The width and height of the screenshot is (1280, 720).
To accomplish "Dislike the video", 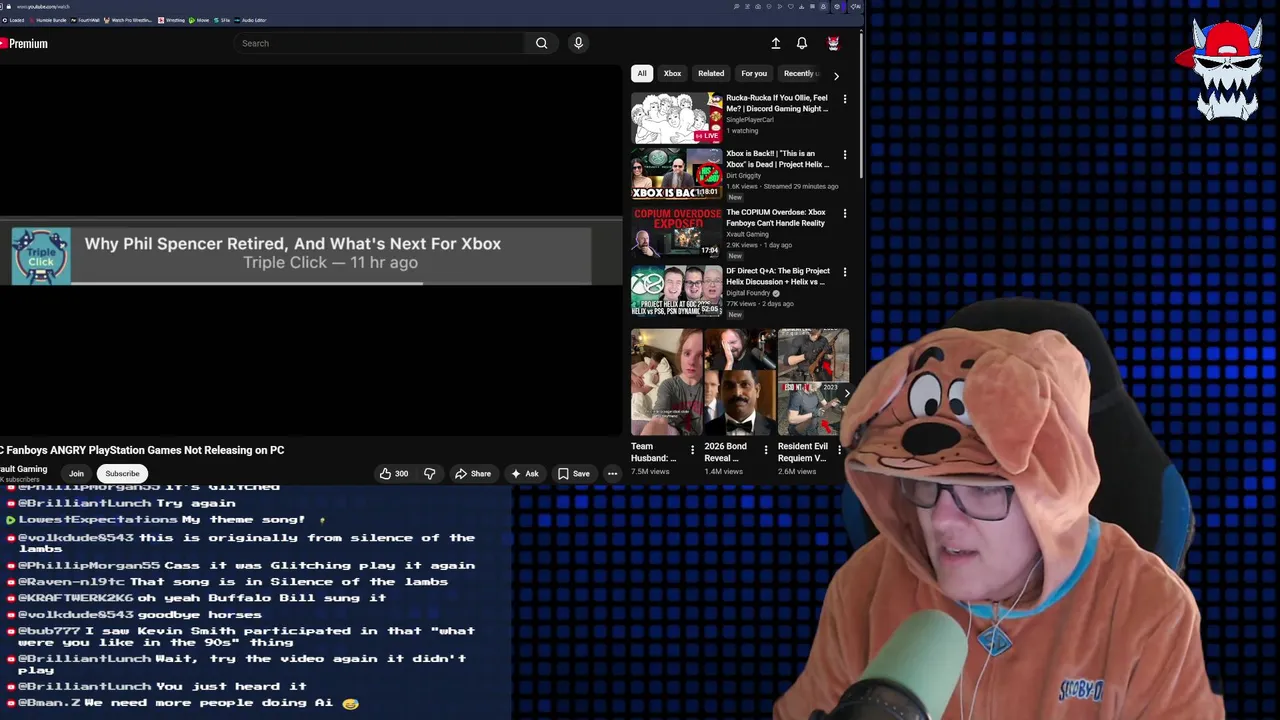I will point(430,473).
